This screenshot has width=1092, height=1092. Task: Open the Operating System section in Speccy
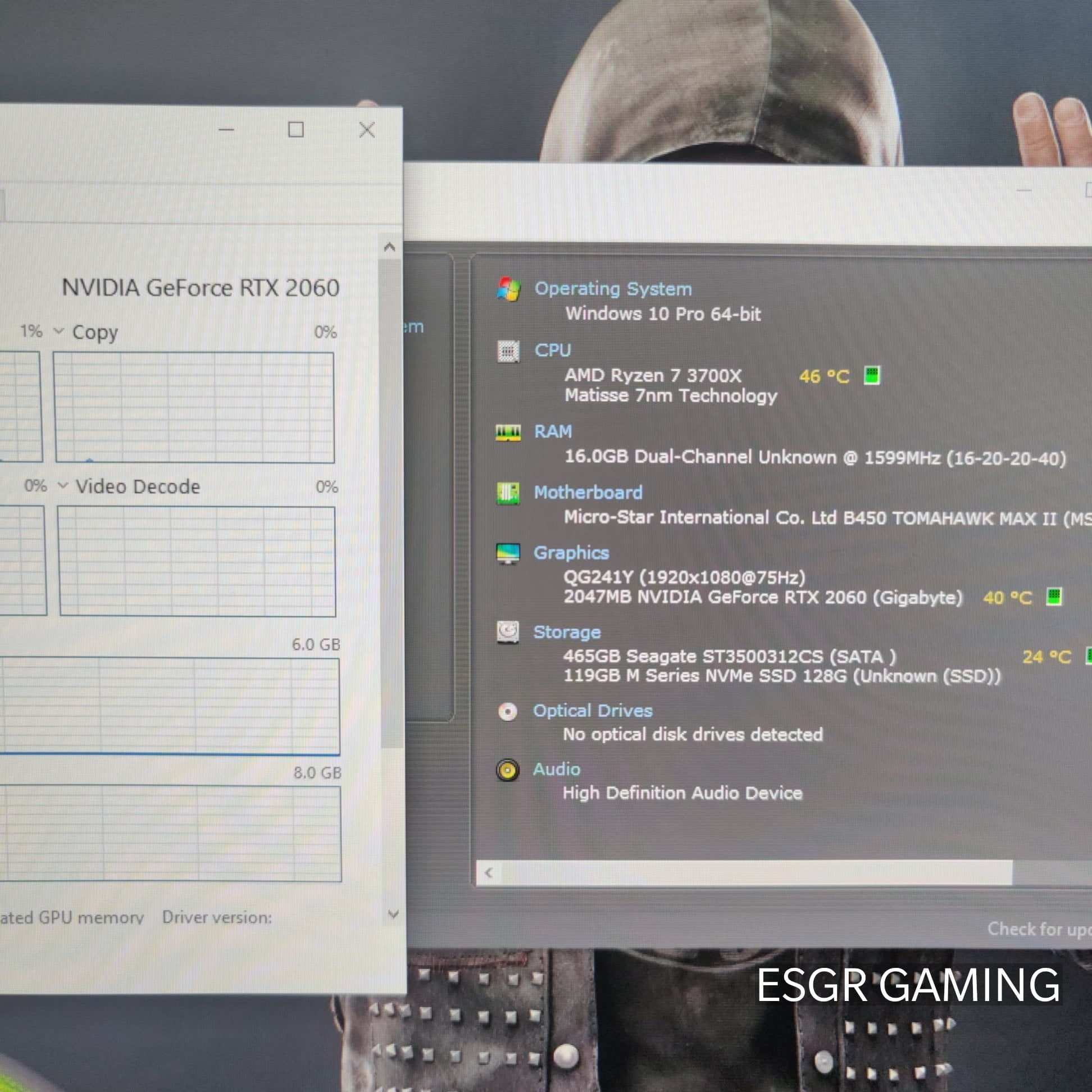(x=613, y=289)
